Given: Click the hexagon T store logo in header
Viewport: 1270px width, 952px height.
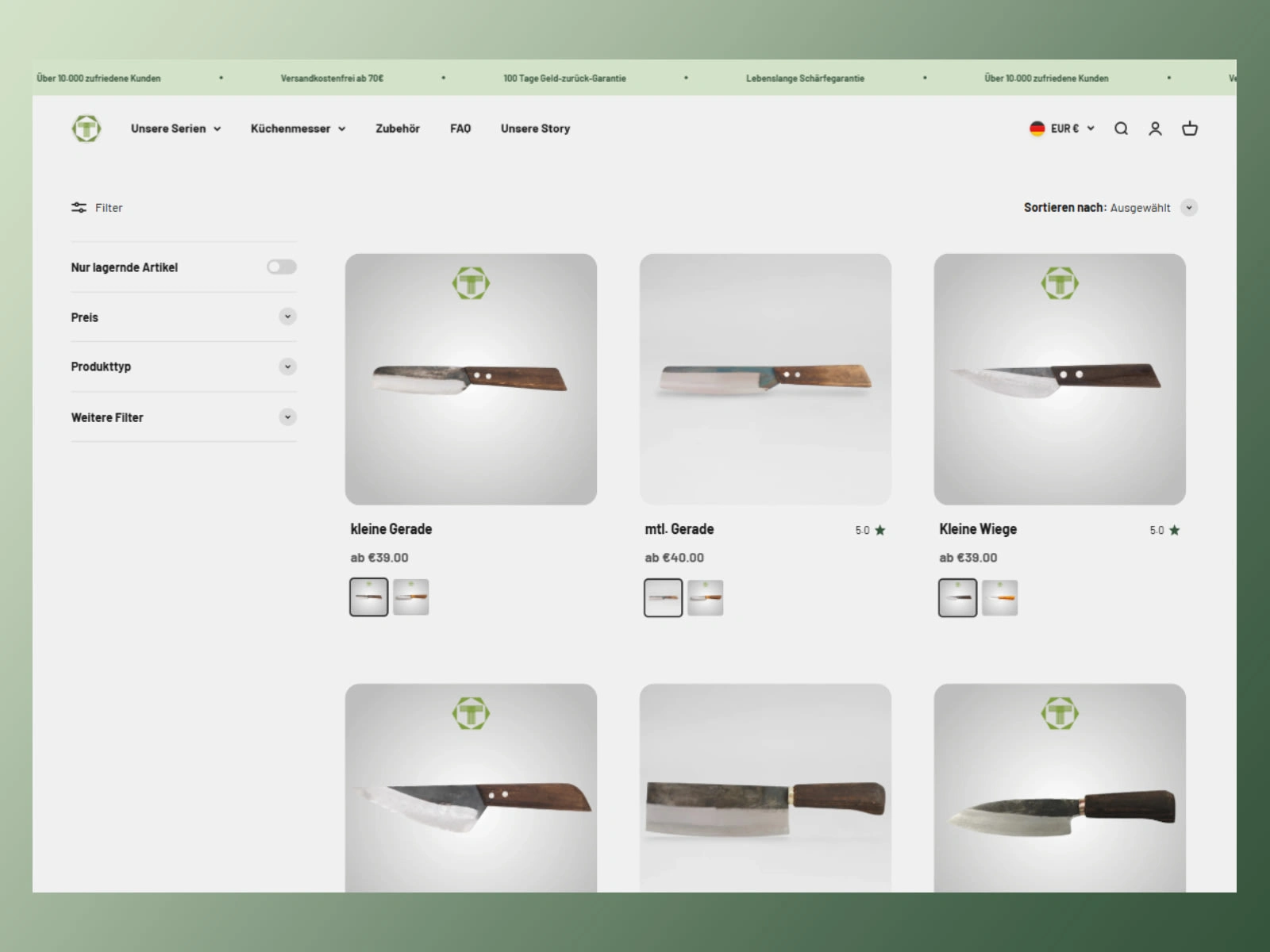Looking at the screenshot, I should 87,129.
